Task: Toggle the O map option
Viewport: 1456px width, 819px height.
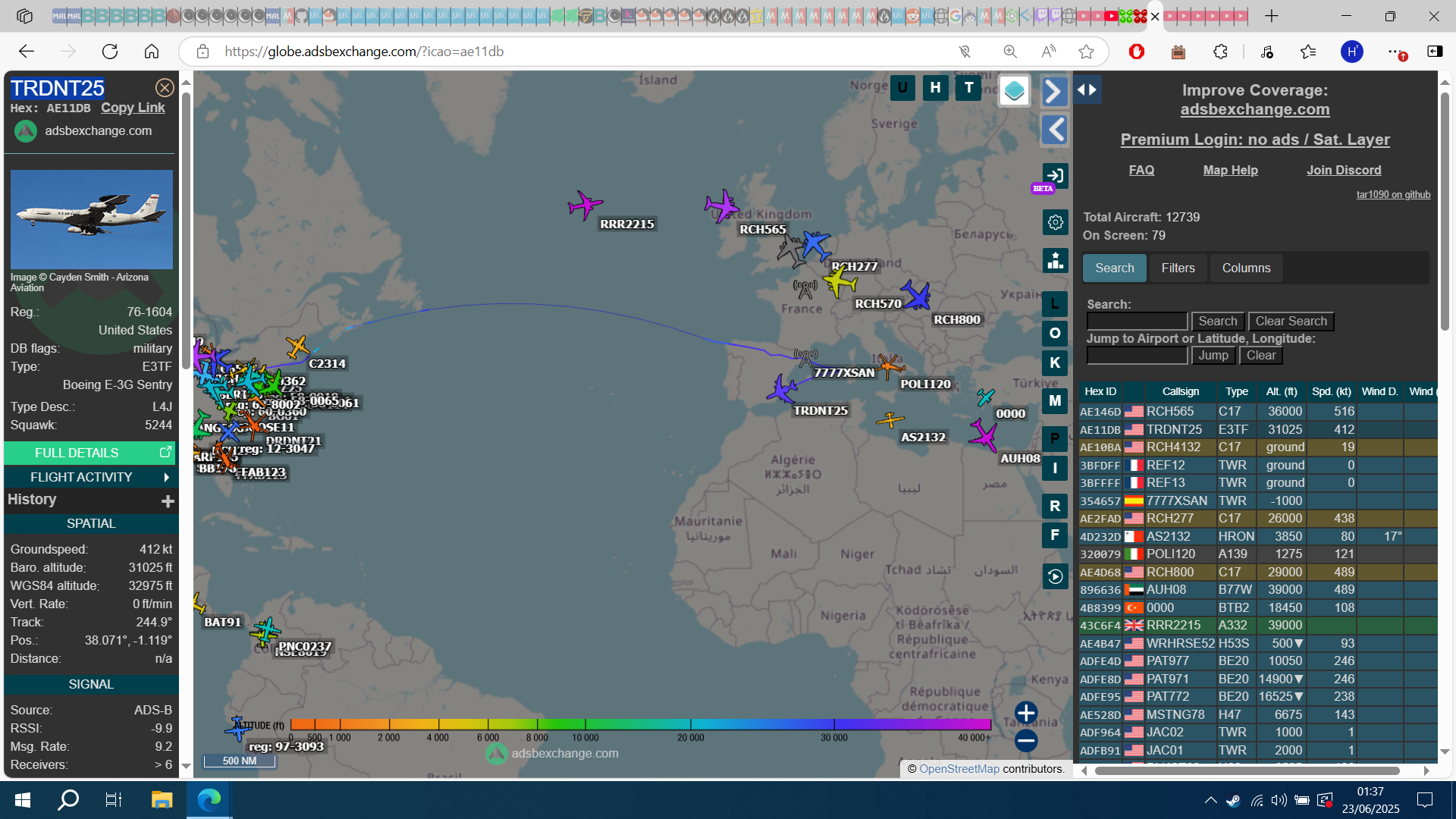Action: (x=1055, y=333)
